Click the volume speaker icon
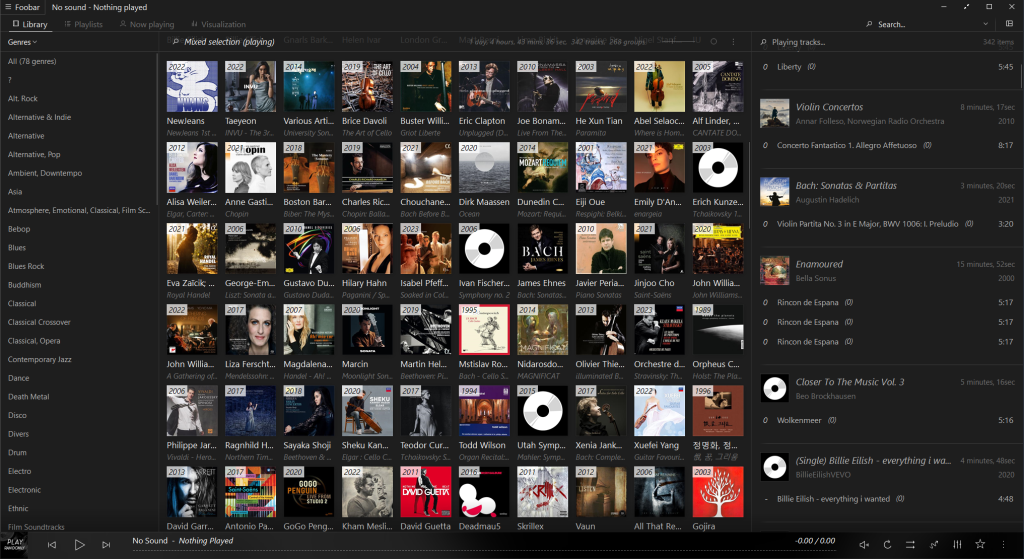 pyautogui.click(x=864, y=544)
